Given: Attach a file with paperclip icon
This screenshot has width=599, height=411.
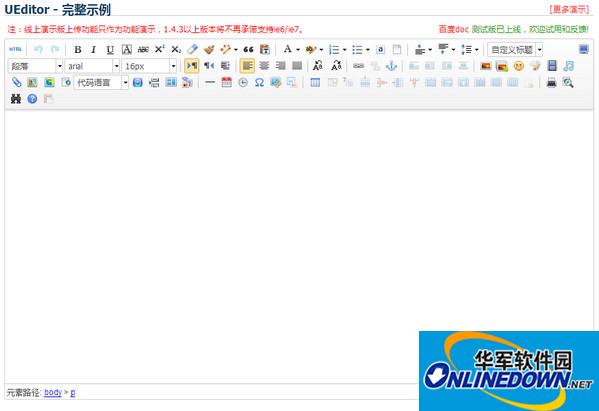Looking at the screenshot, I should (16, 82).
